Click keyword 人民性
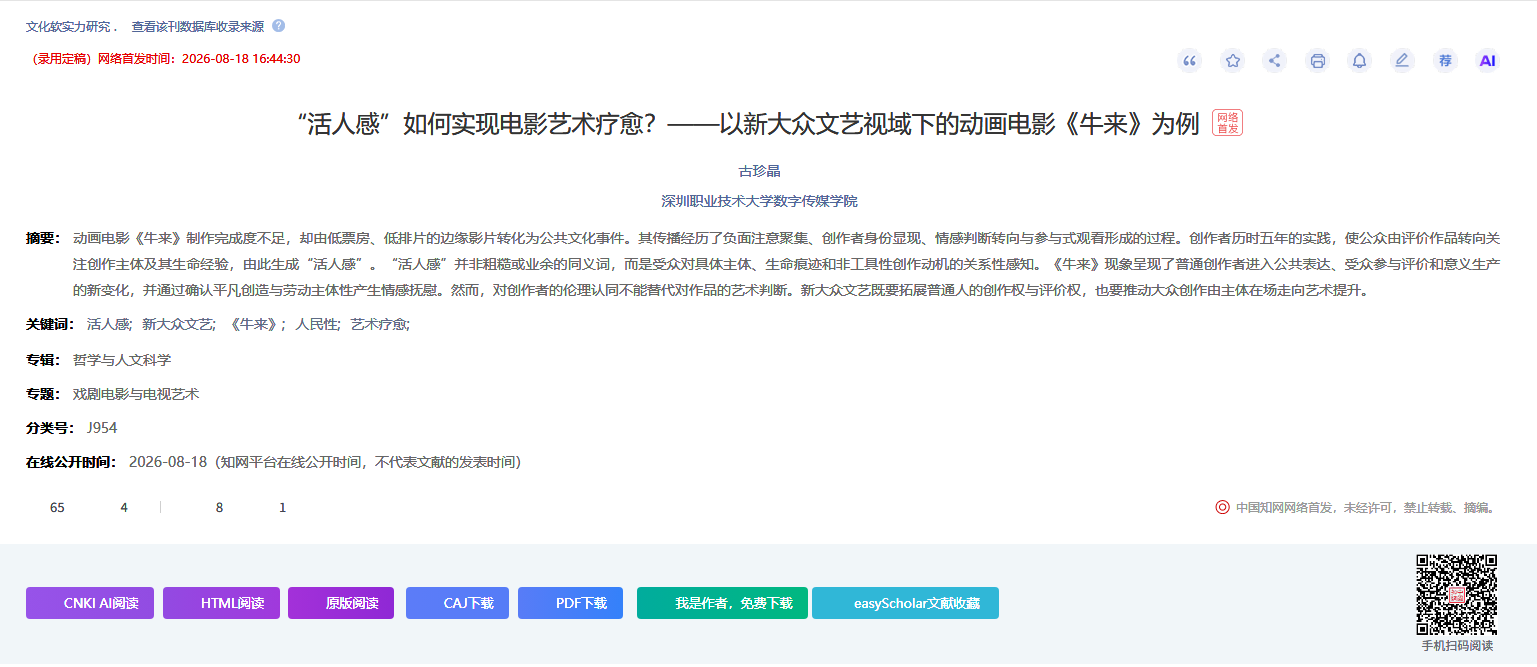 pyautogui.click(x=316, y=324)
